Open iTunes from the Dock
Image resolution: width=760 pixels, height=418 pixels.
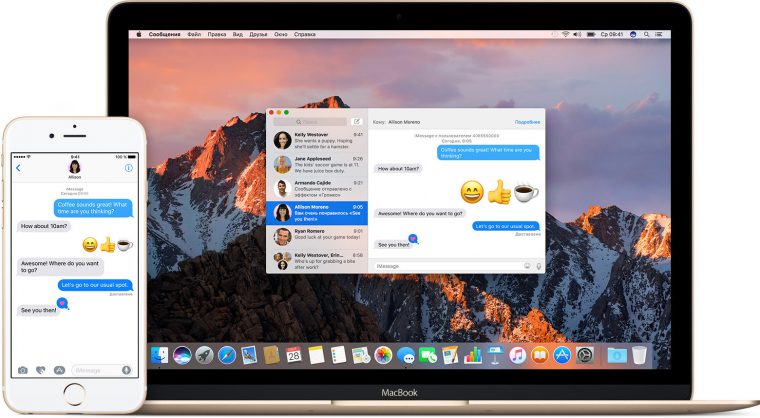517,355
